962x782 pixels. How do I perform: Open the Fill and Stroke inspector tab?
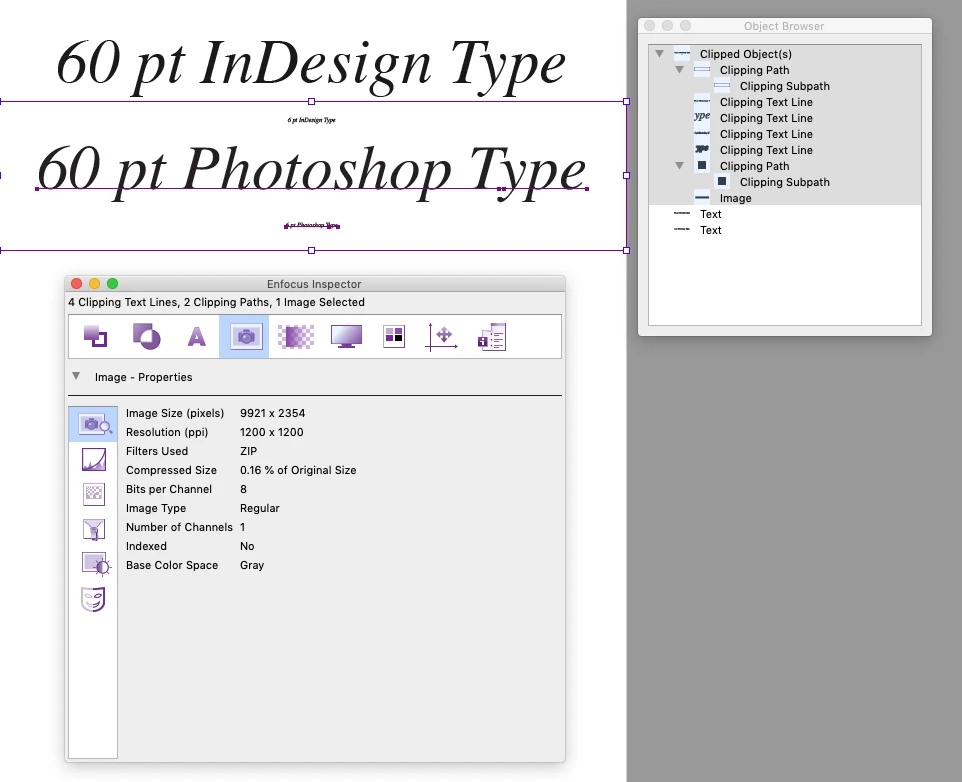[95, 337]
